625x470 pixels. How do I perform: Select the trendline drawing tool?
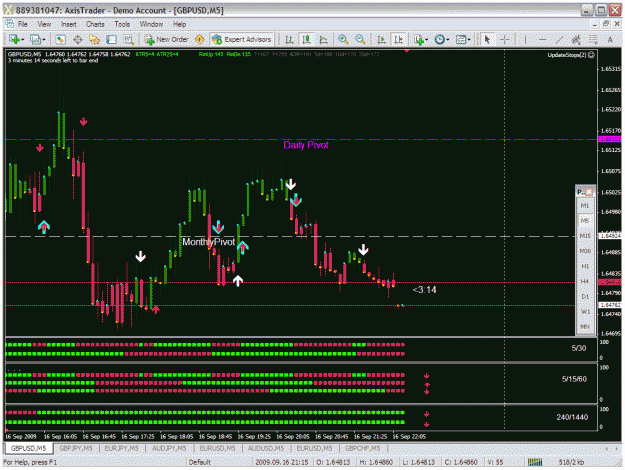click(x=559, y=39)
